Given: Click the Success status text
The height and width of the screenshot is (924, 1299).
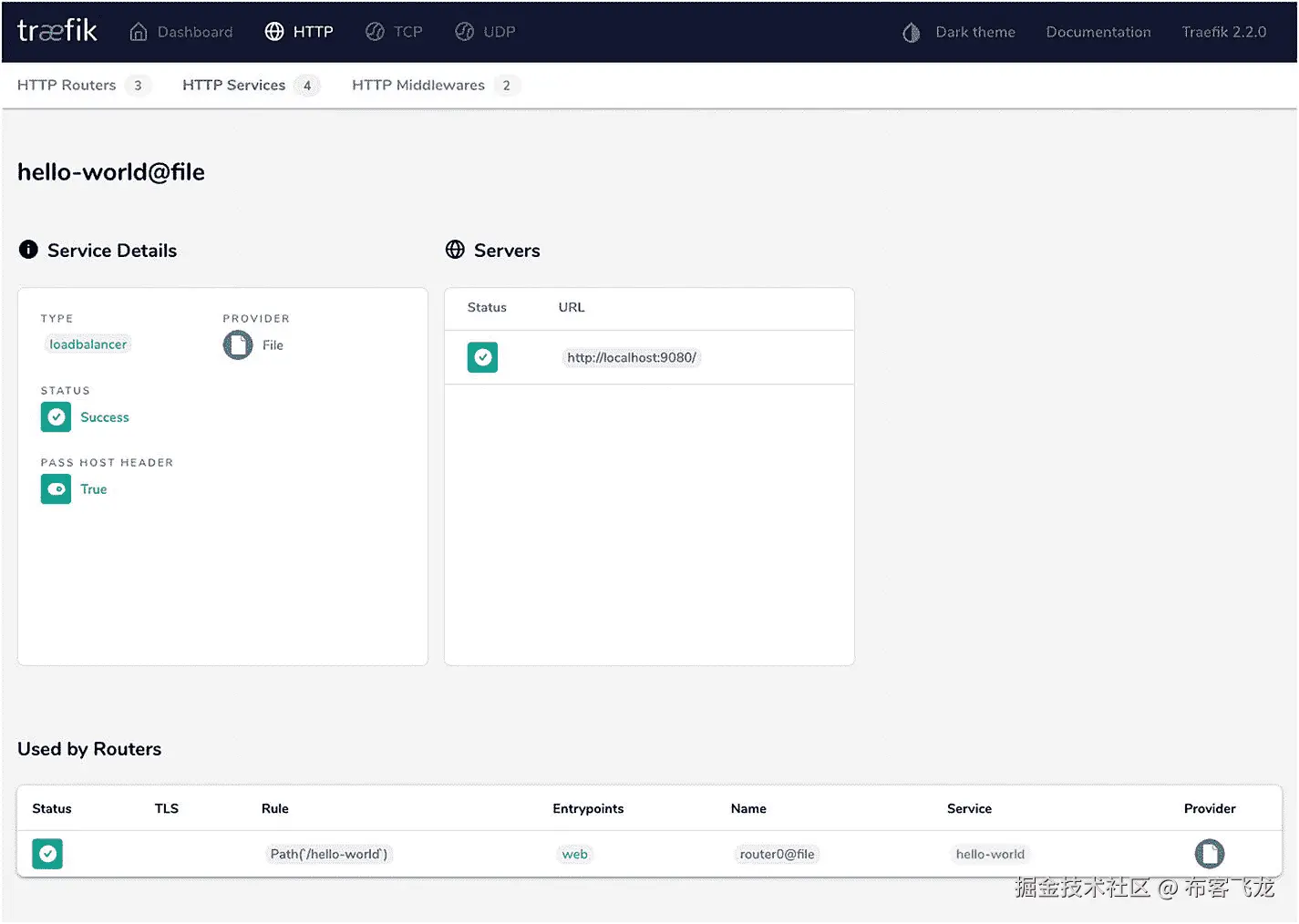Looking at the screenshot, I should point(105,417).
